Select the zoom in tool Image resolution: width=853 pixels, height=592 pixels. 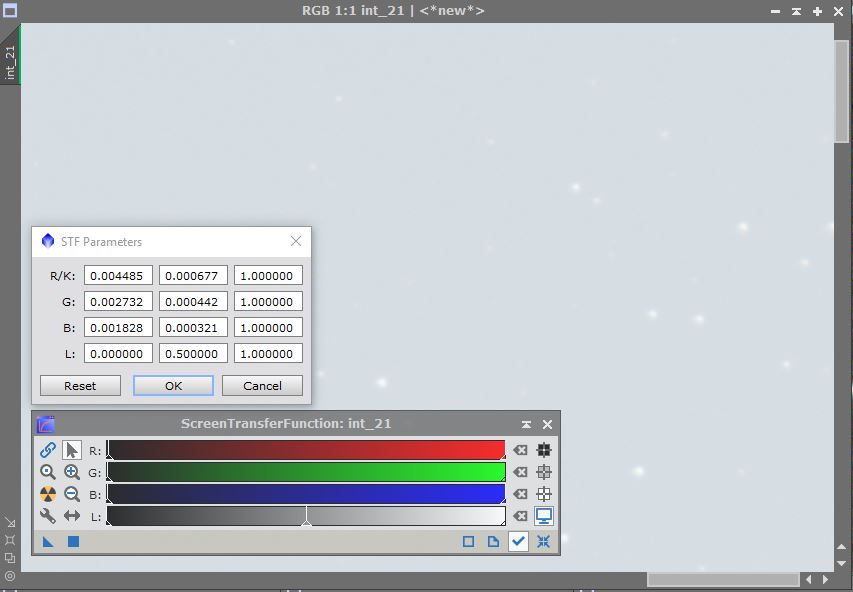coord(72,472)
